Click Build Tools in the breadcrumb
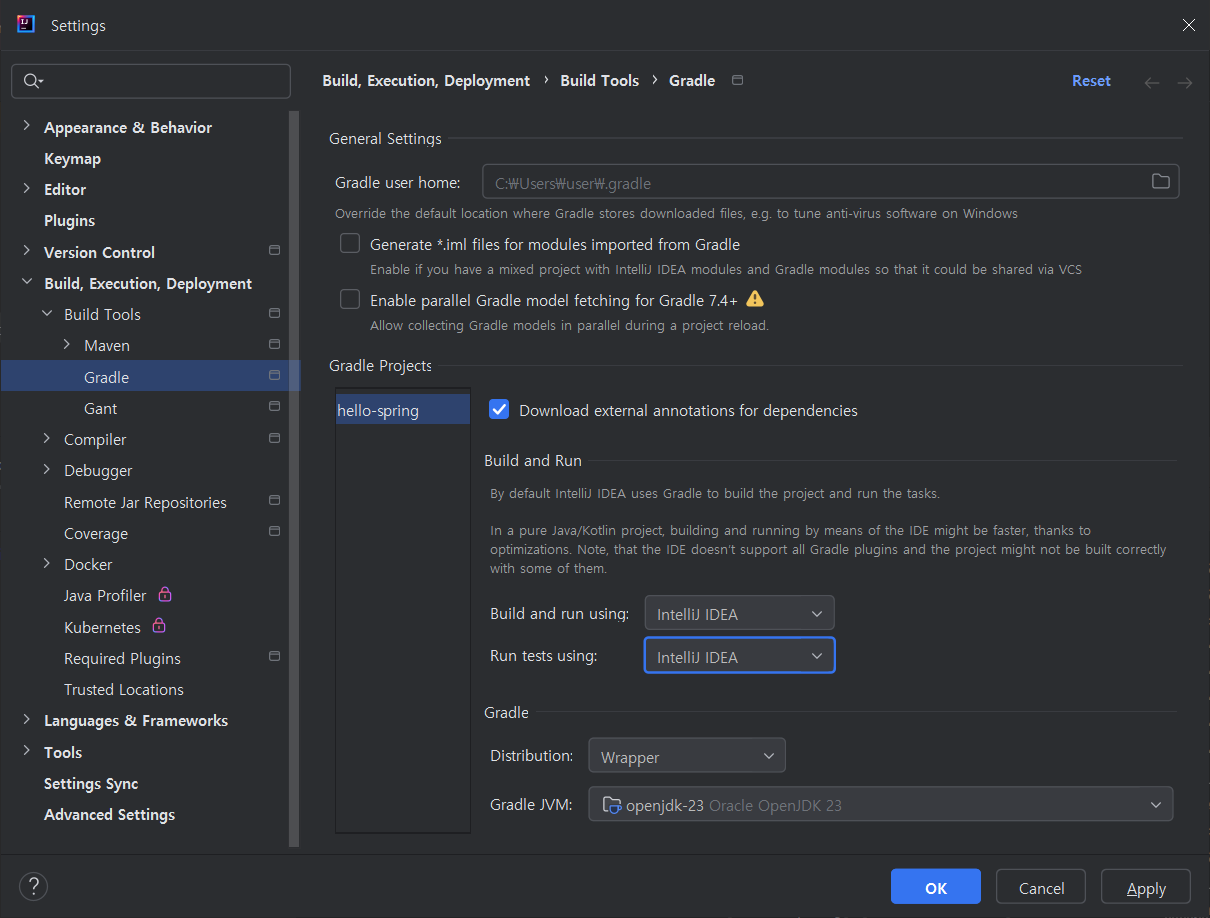The image size is (1210, 918). pos(599,81)
